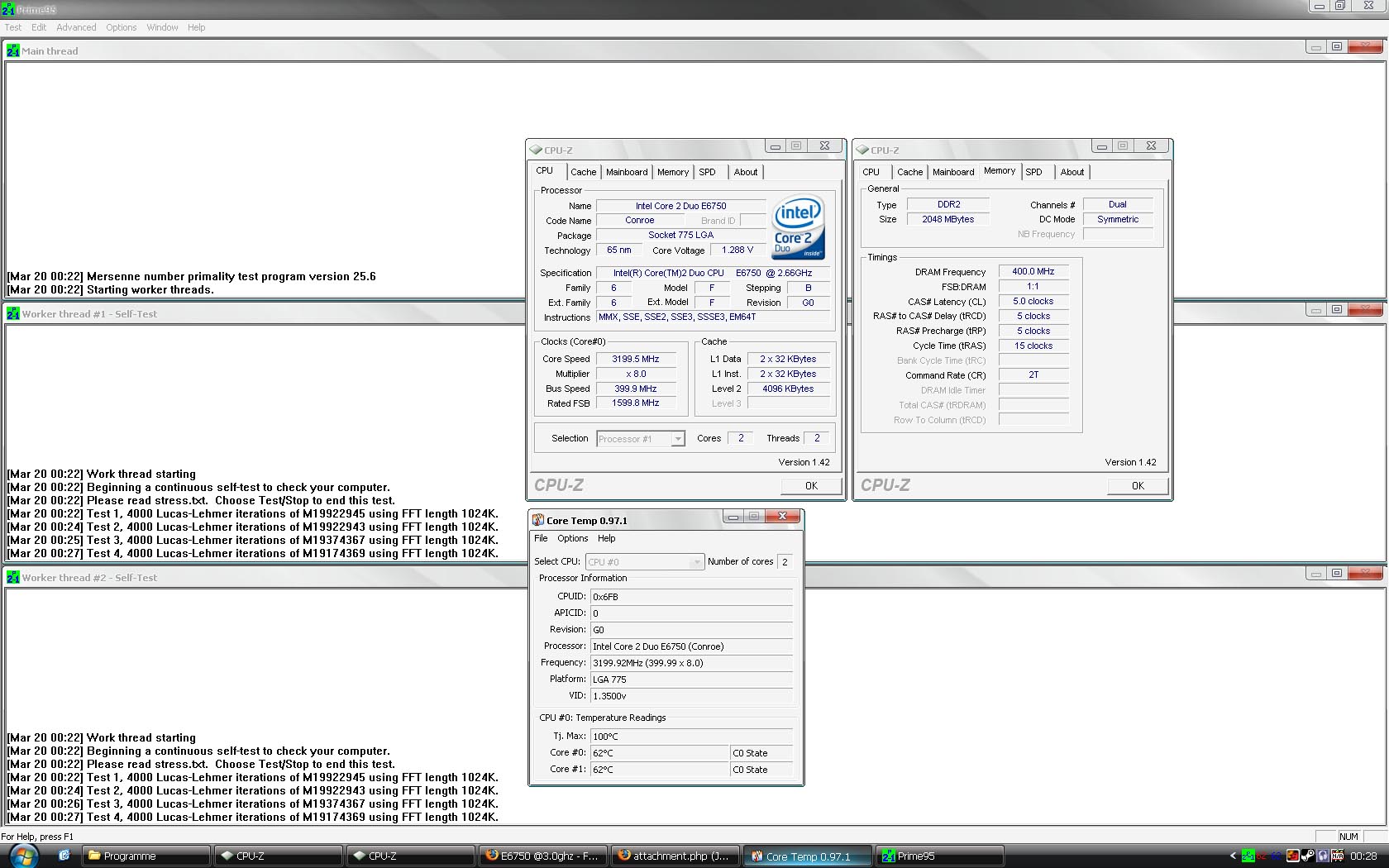Click the Core Voltage value 1.288 V
The image size is (1389, 868).
[737, 250]
